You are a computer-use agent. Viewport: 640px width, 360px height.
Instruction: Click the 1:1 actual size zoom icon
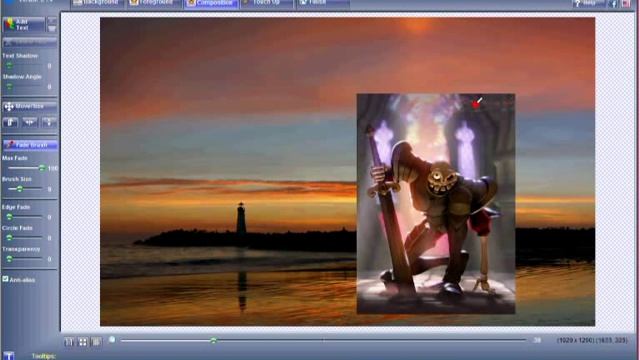(69, 342)
